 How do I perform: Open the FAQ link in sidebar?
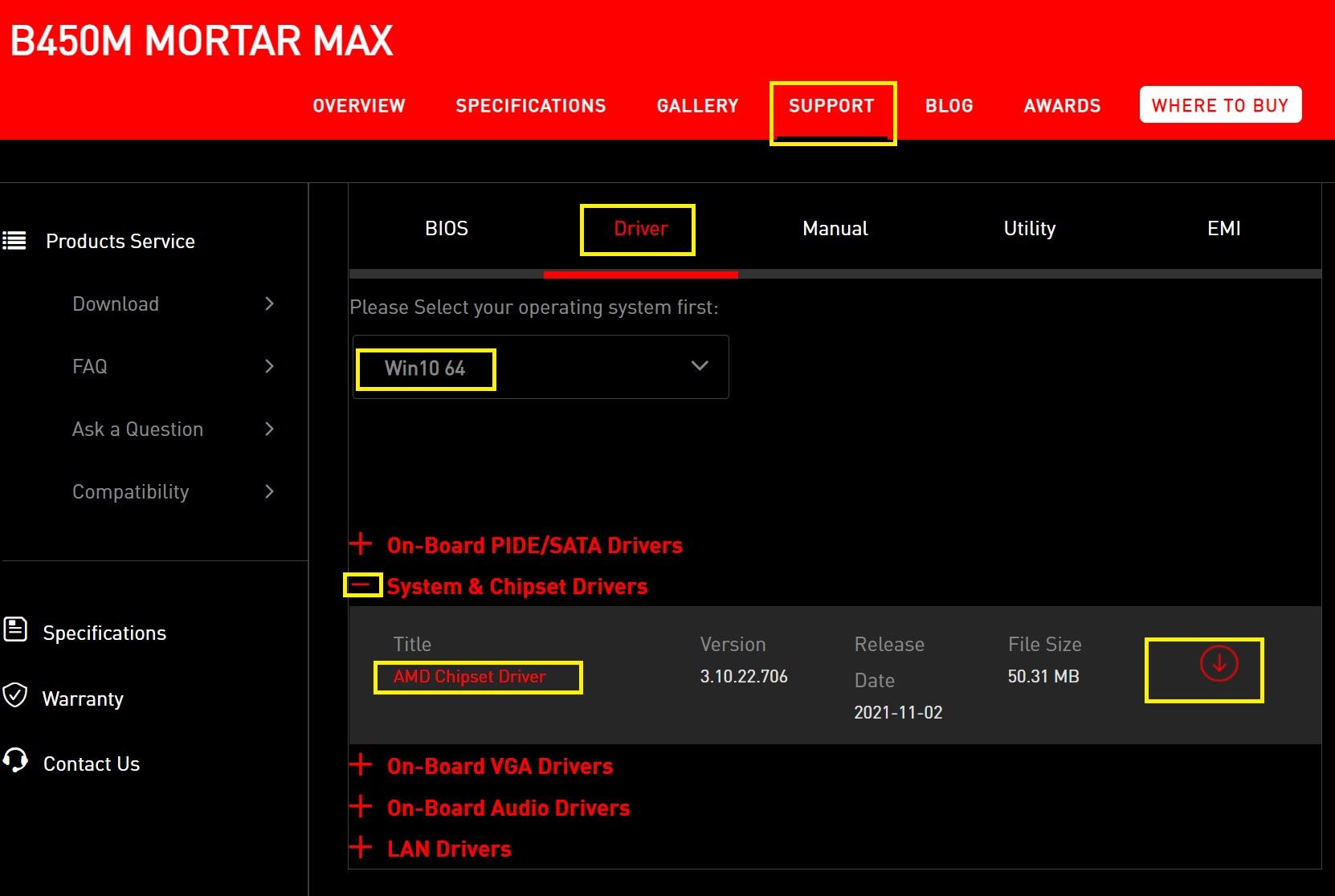[90, 366]
